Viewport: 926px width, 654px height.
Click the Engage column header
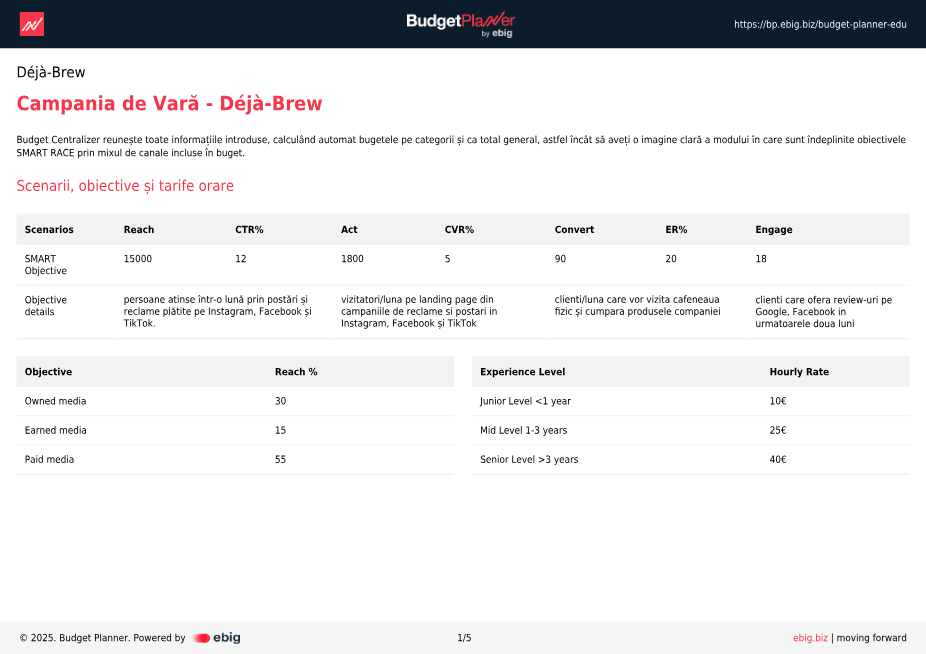click(773, 230)
